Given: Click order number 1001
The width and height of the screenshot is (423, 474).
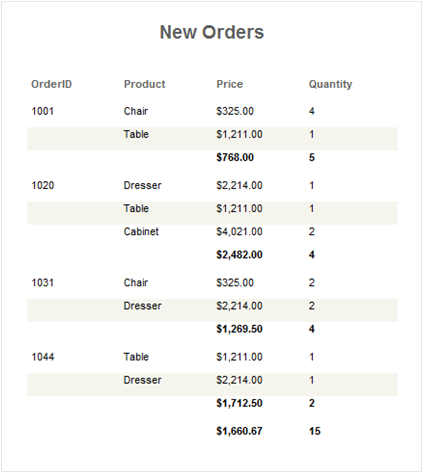Looking at the screenshot, I should (x=42, y=111).
